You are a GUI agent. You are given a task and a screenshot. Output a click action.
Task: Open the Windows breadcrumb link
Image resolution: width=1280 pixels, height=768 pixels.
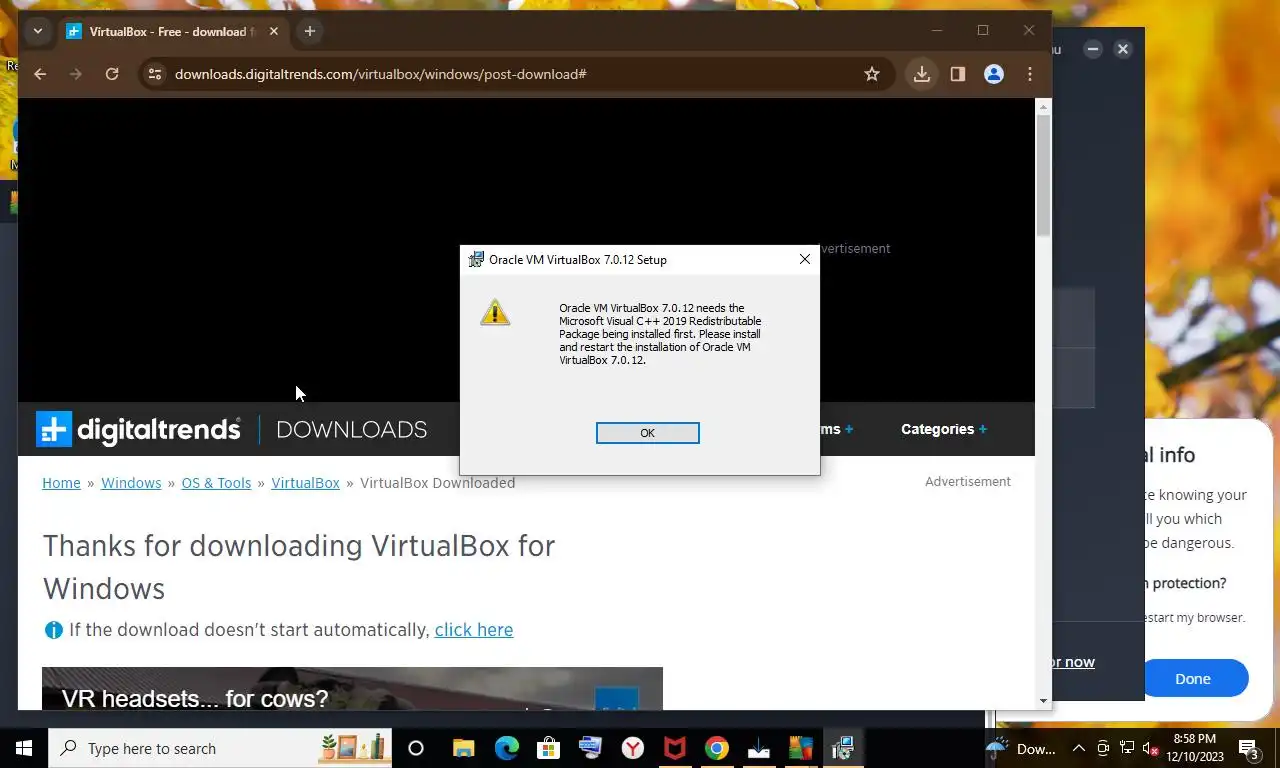[x=131, y=483]
